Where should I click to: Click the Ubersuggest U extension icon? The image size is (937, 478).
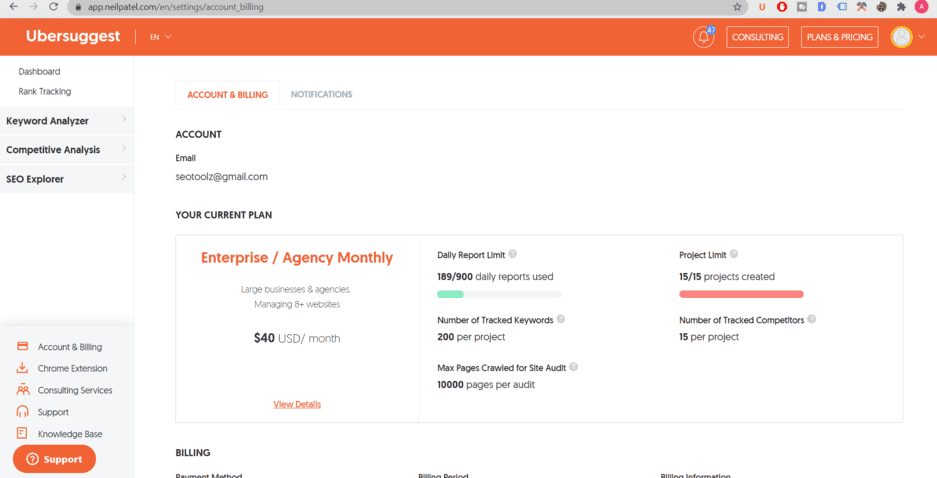coord(762,7)
